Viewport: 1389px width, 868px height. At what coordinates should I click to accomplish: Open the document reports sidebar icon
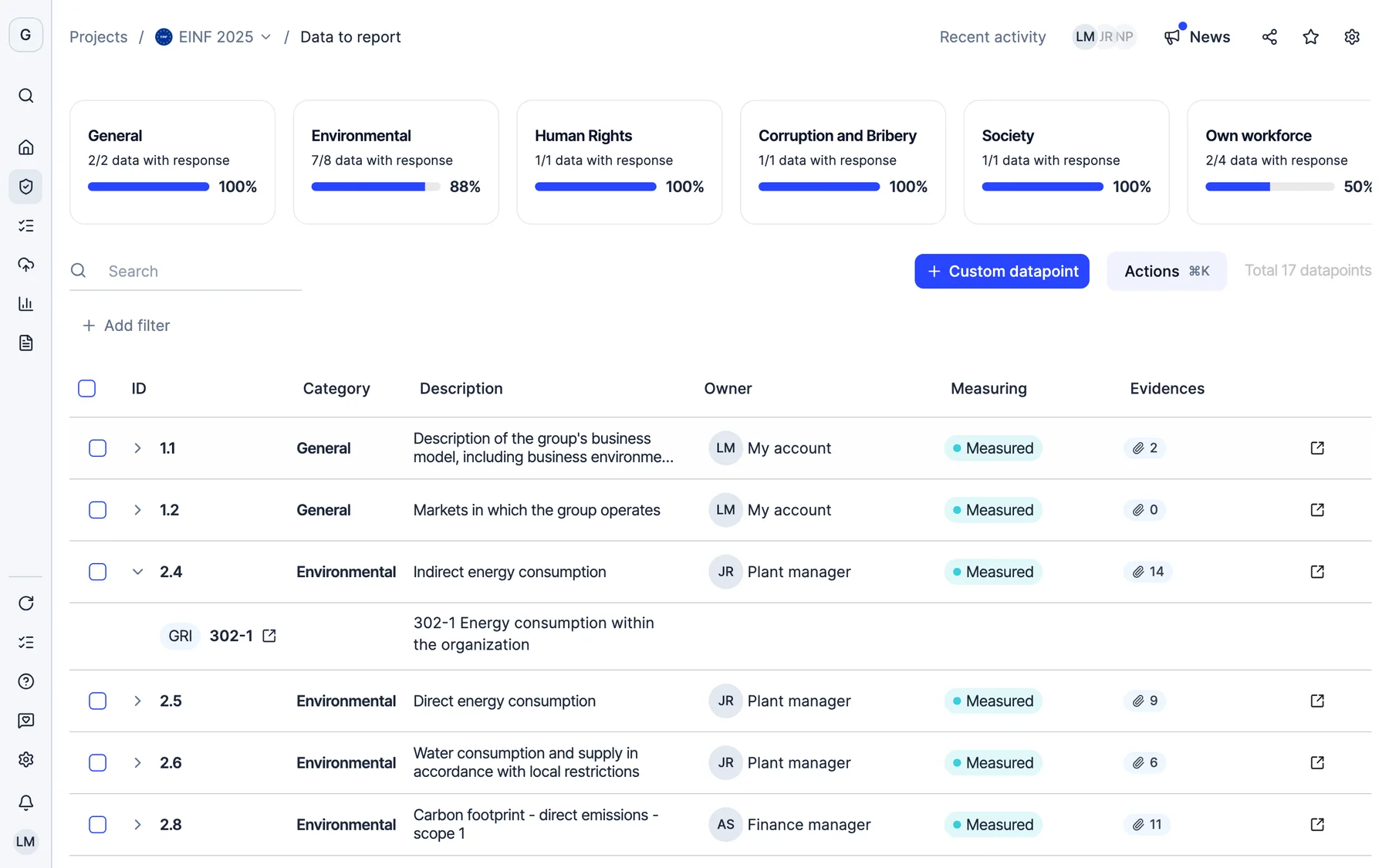click(26, 343)
